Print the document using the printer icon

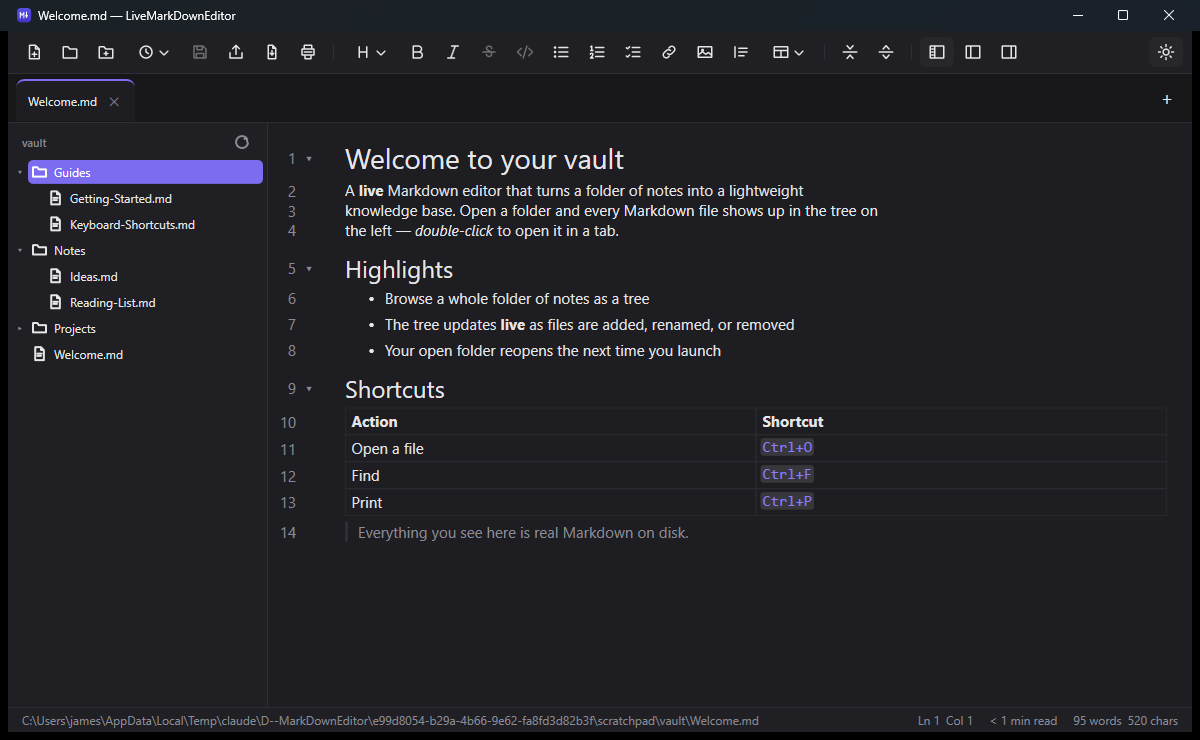click(x=308, y=52)
